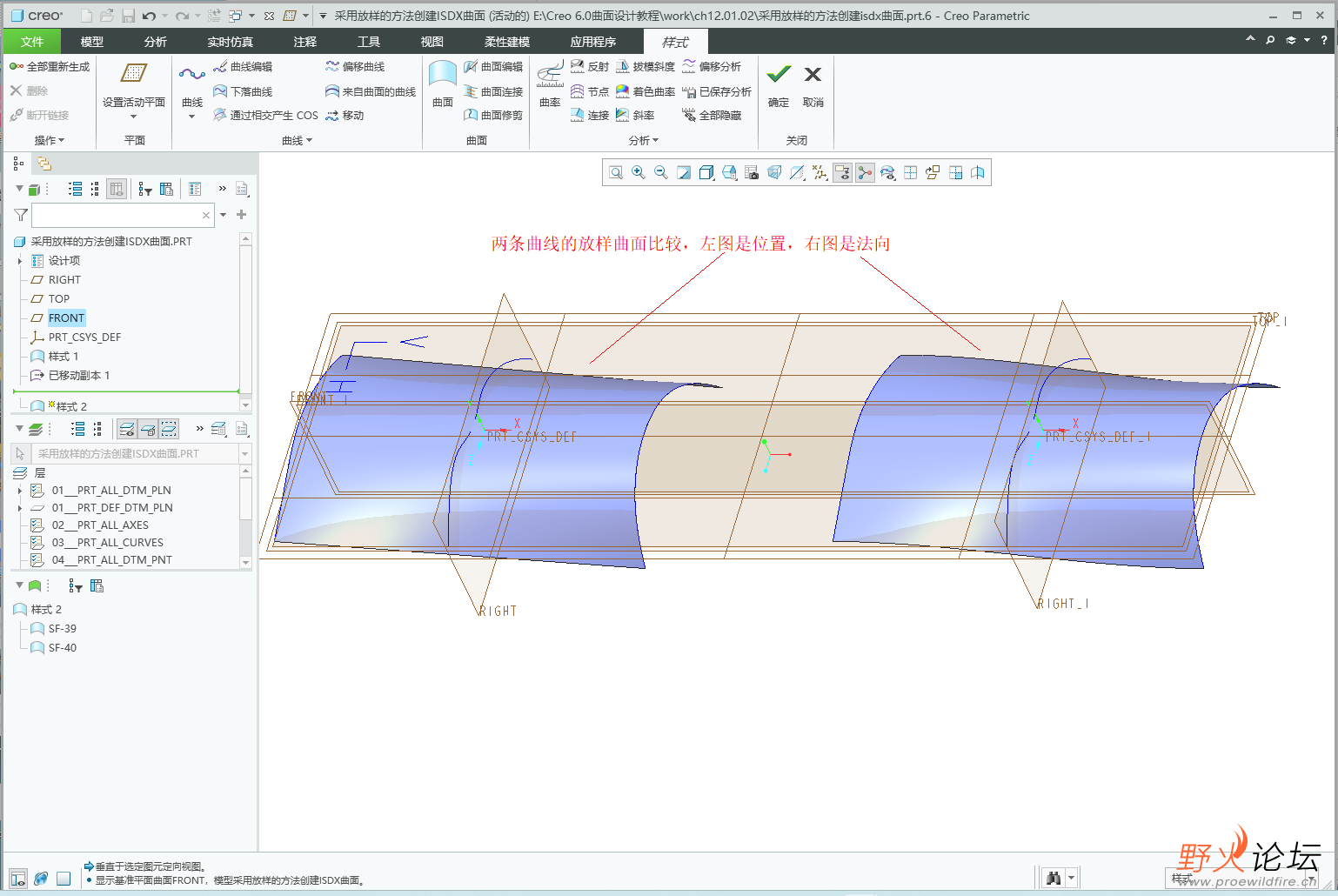Image resolution: width=1338 pixels, height=896 pixels.
Task: Click 已保存分析 (Saved Analysis)
Action: point(717,91)
